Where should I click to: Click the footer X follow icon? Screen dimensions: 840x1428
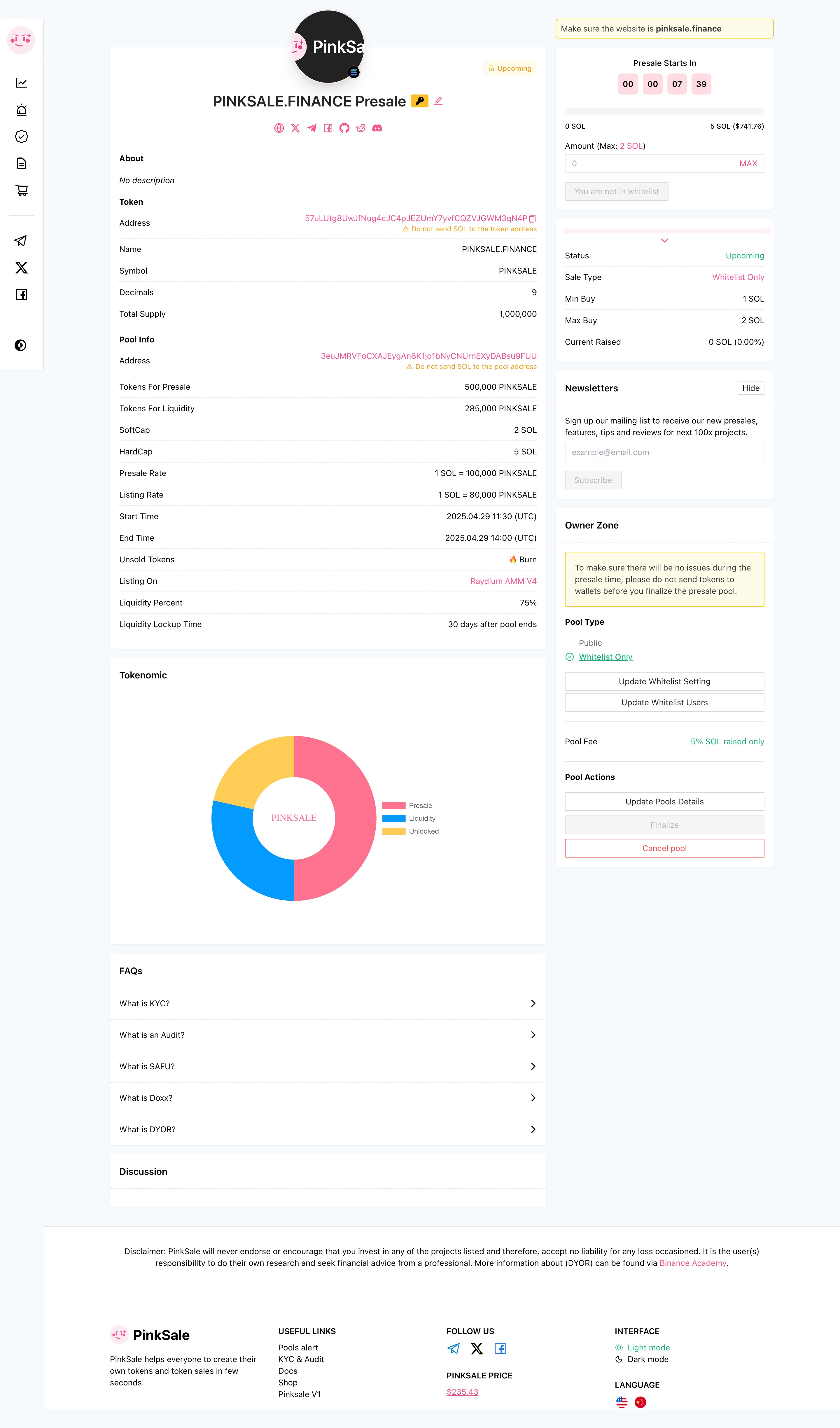pos(477,1349)
